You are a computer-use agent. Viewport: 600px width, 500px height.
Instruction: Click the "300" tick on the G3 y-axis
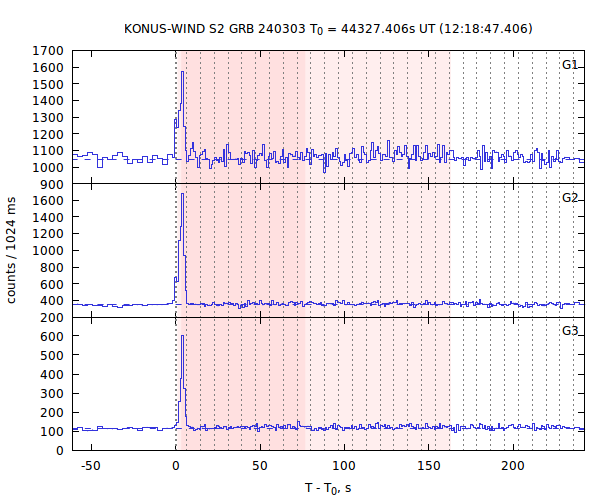(x=52, y=393)
